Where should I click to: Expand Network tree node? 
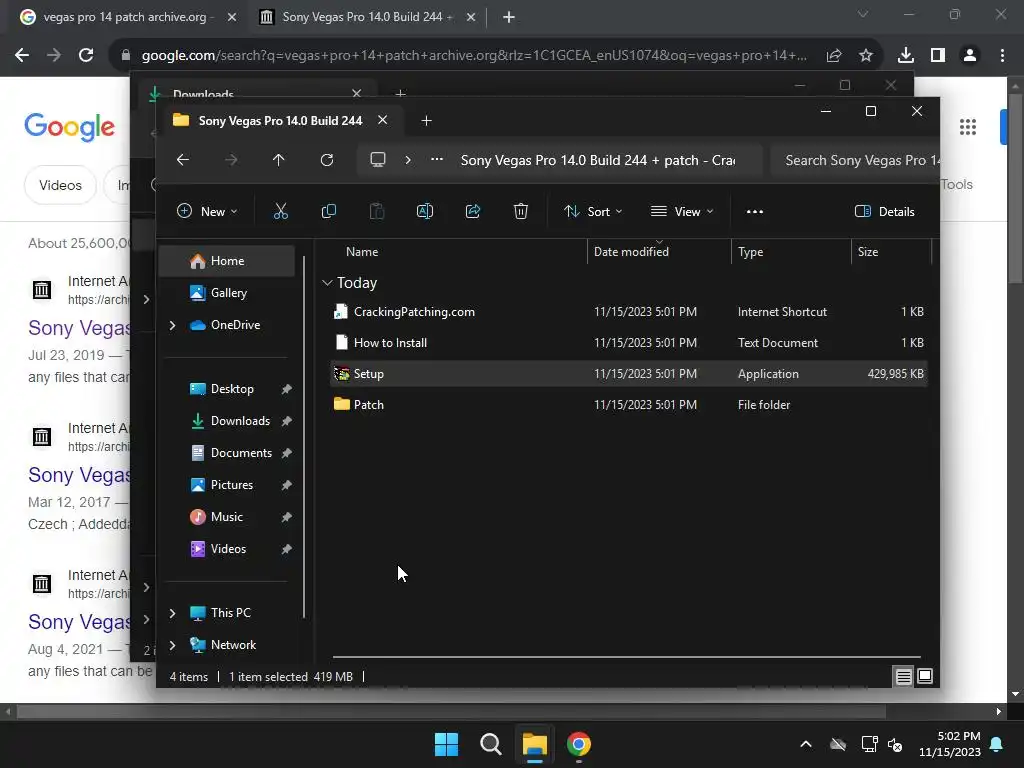172,645
